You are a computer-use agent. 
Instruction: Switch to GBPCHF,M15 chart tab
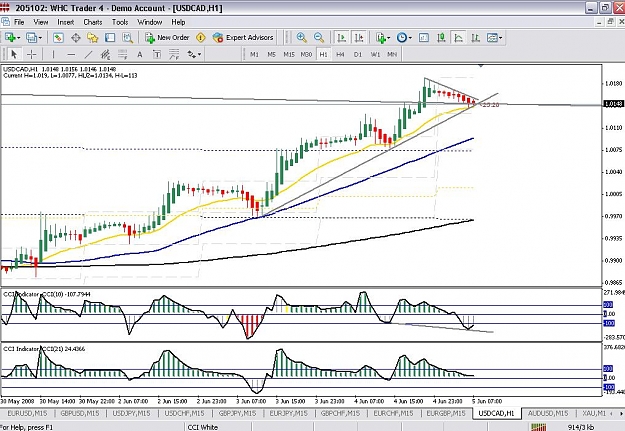click(342, 413)
